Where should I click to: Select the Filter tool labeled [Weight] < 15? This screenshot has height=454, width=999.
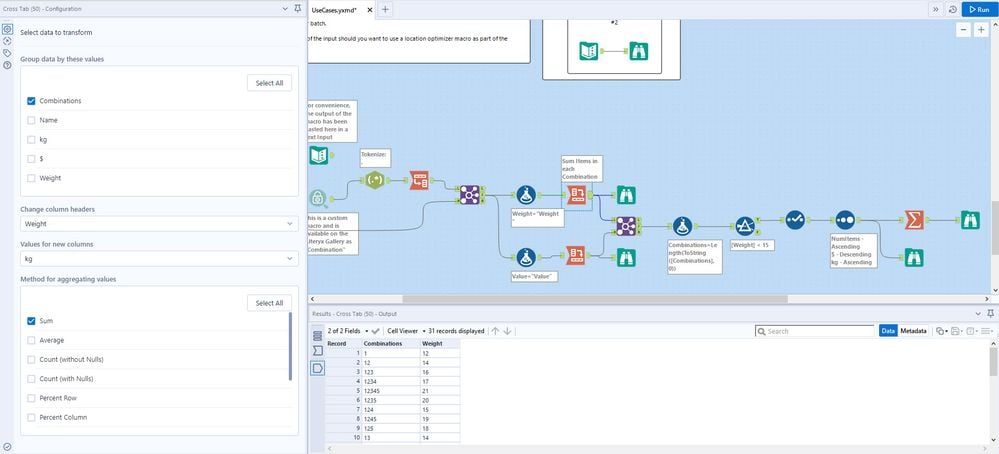point(745,226)
